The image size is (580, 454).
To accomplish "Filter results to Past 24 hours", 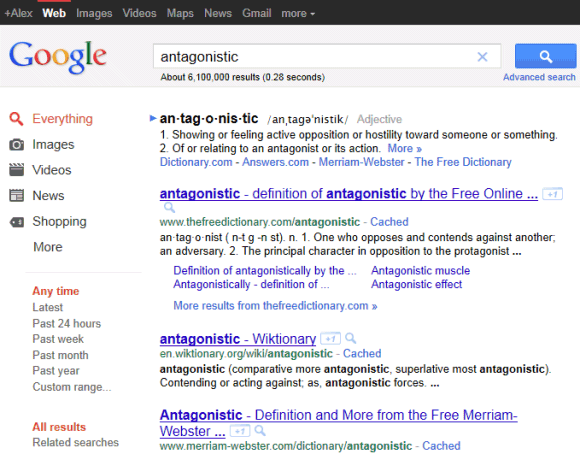I will (x=67, y=323).
